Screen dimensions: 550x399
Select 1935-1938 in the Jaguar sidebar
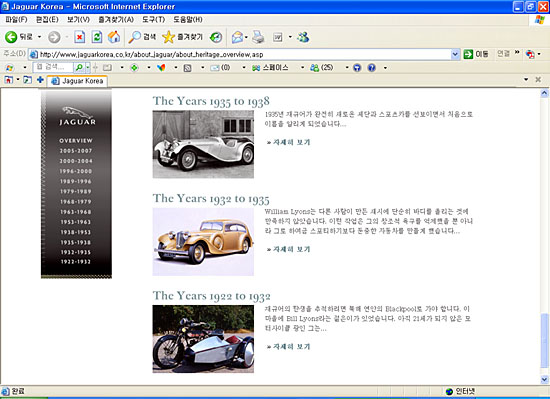pyautogui.click(x=76, y=242)
